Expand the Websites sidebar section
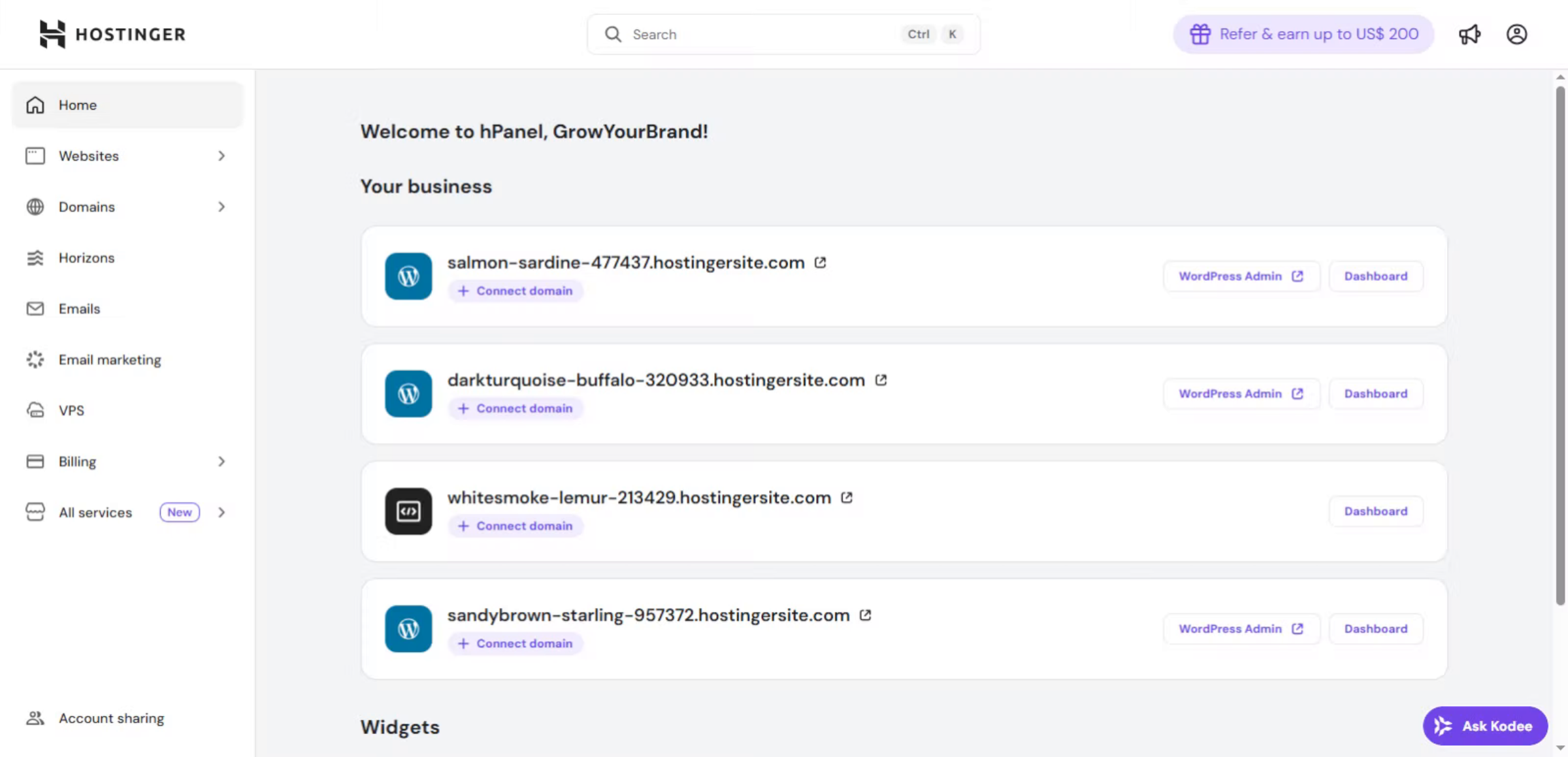1568x757 pixels. point(221,155)
